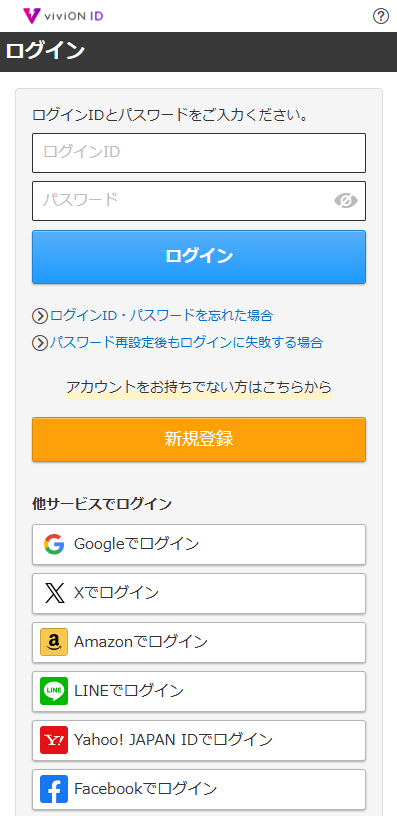Open パスワード再設定後もログインに失敗する場合 link

(x=186, y=343)
